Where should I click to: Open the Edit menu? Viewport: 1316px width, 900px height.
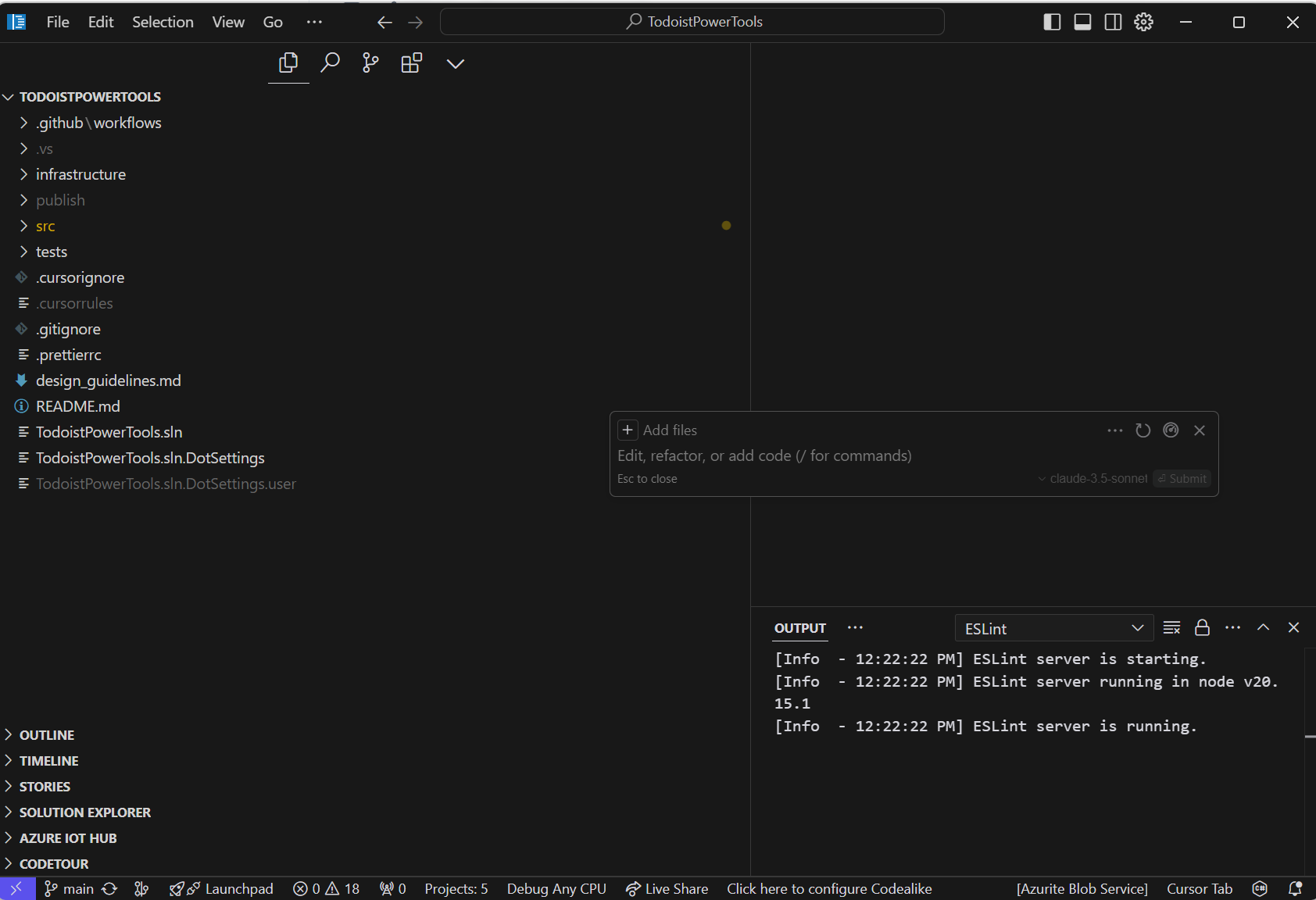click(101, 22)
